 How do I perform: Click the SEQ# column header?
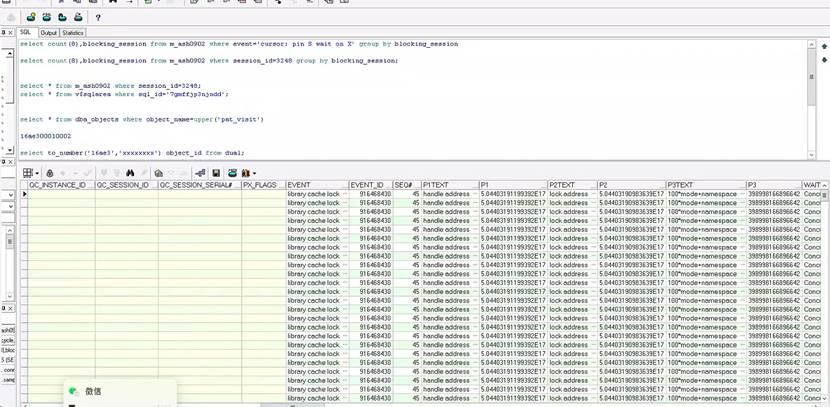pyautogui.click(x=407, y=185)
